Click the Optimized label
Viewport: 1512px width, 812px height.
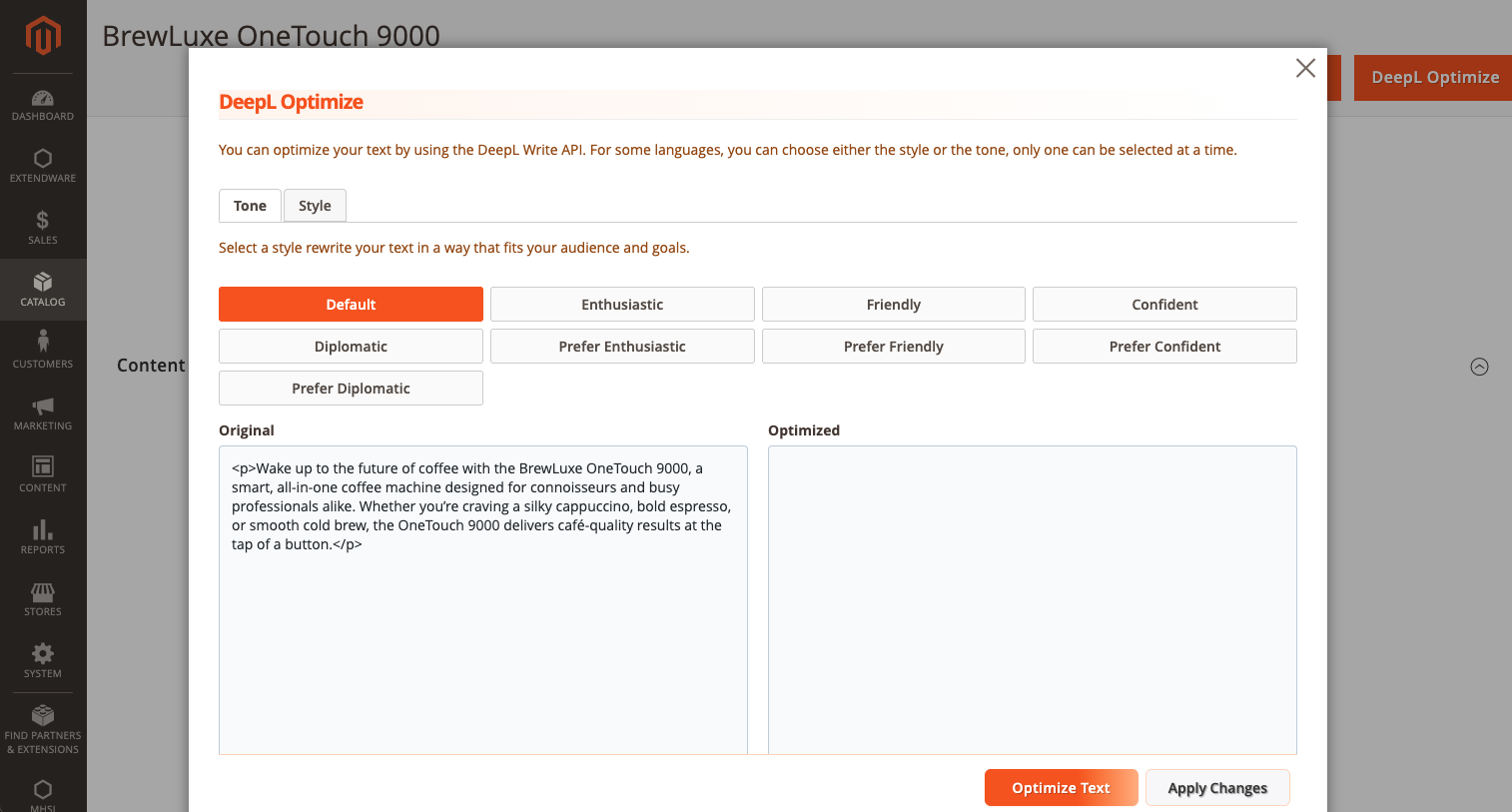click(804, 430)
